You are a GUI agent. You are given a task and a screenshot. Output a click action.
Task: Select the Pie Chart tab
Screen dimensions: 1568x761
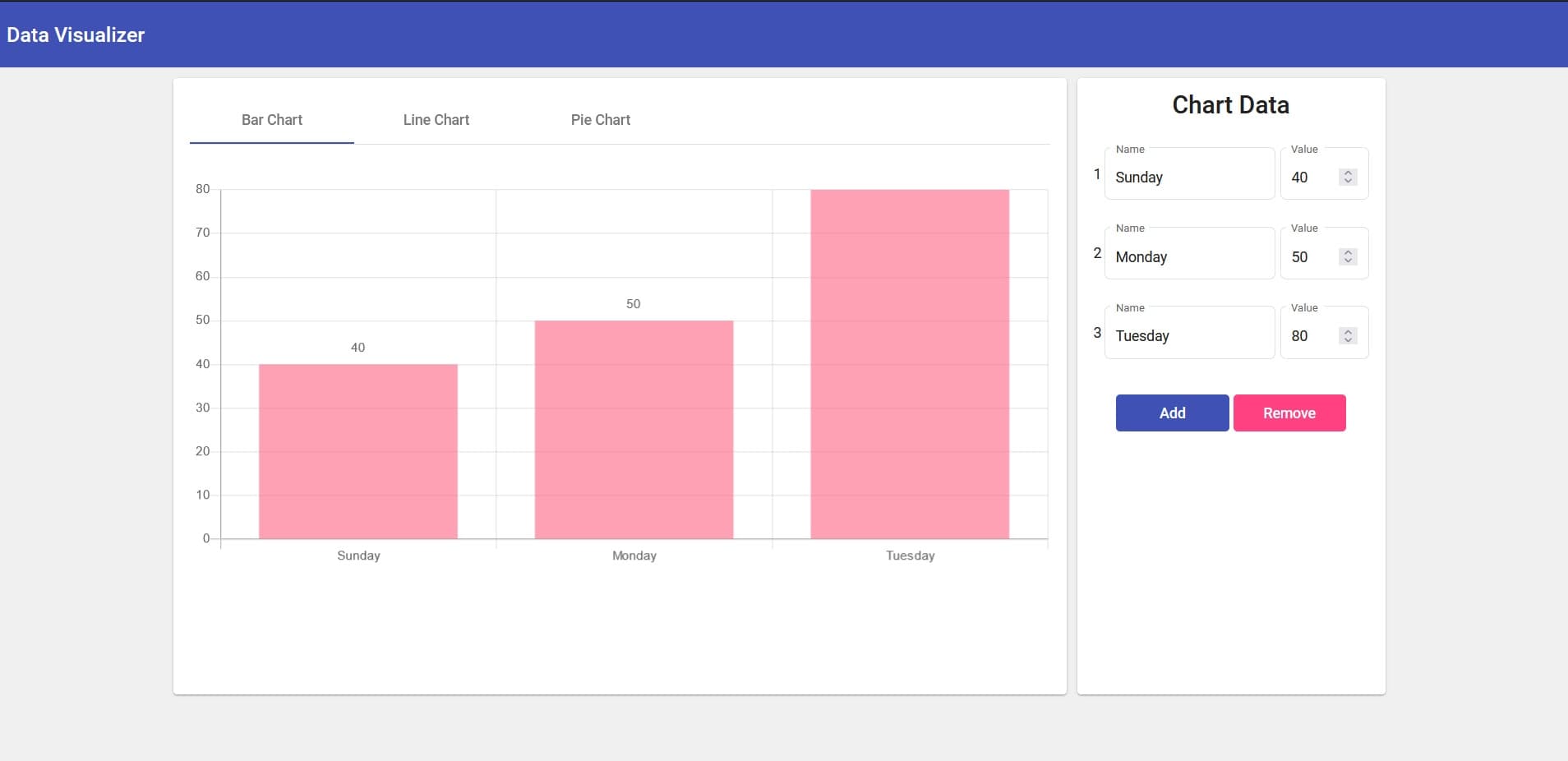click(601, 120)
